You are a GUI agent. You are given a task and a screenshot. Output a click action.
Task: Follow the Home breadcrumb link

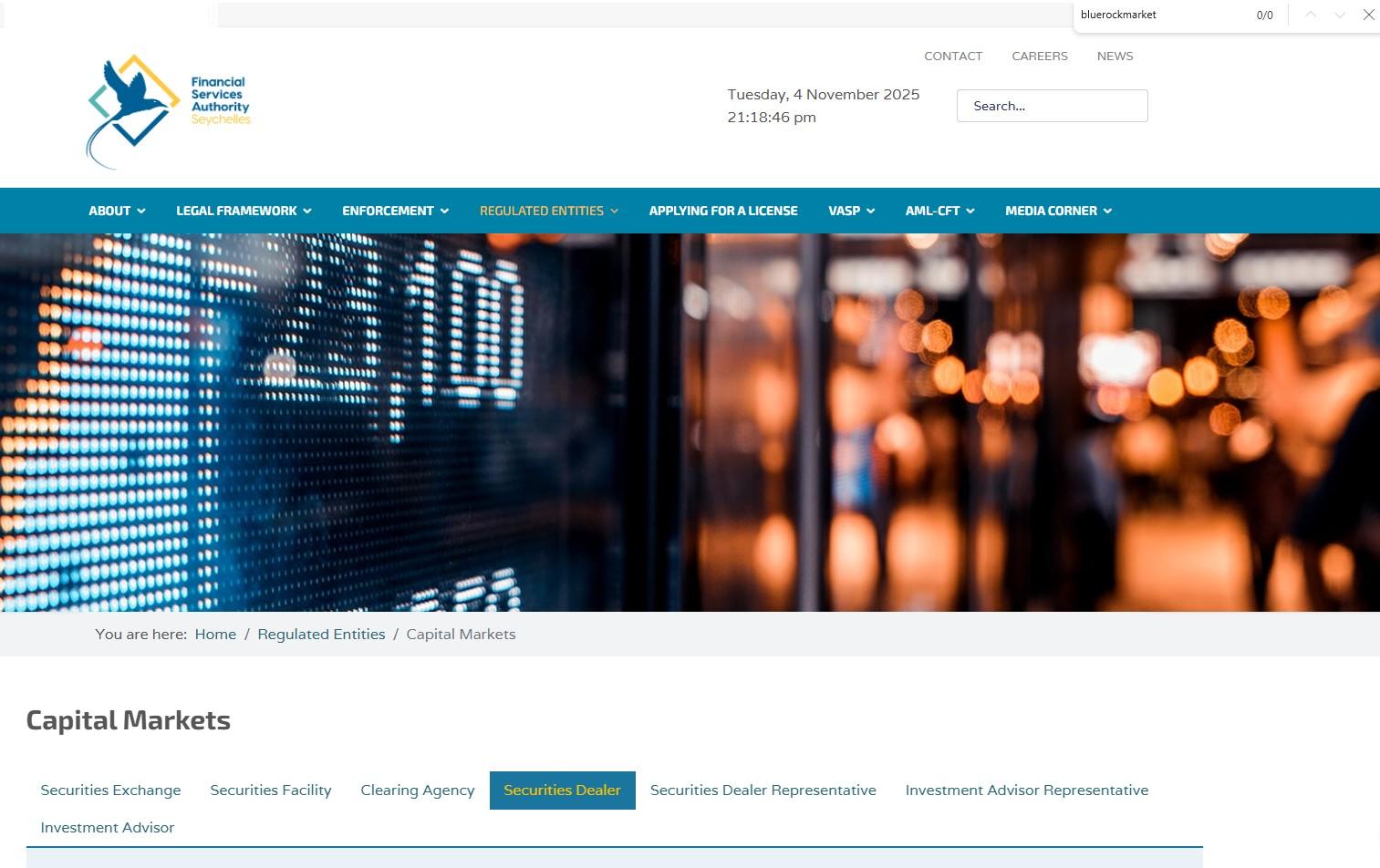215,635
